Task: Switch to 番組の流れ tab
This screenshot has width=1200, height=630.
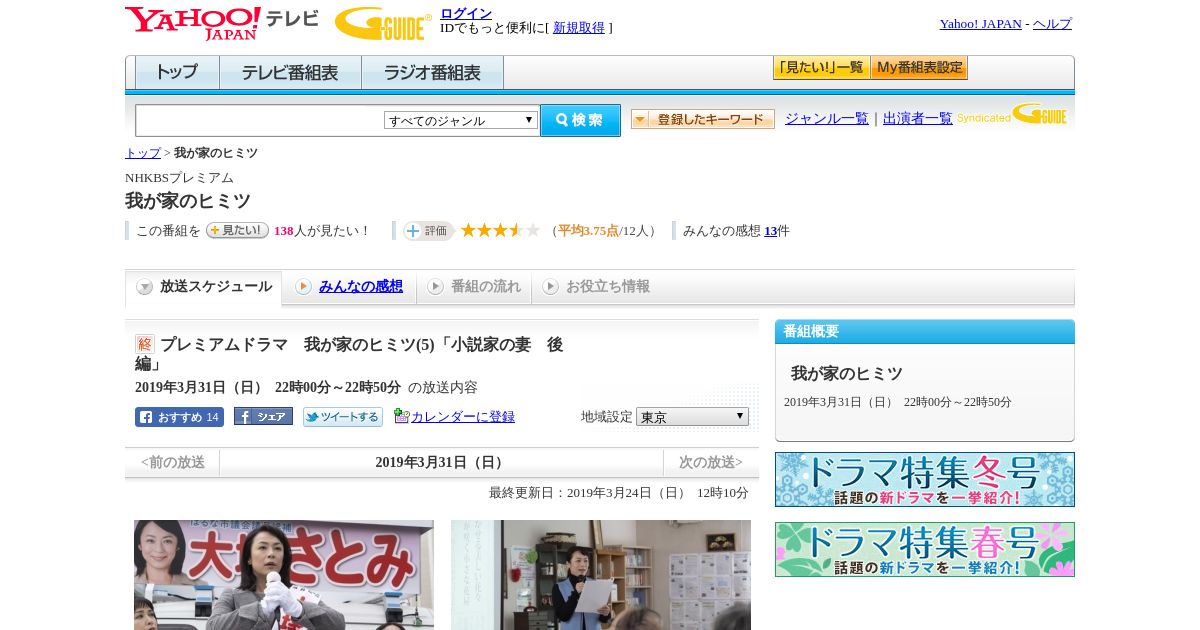Action: [x=474, y=287]
